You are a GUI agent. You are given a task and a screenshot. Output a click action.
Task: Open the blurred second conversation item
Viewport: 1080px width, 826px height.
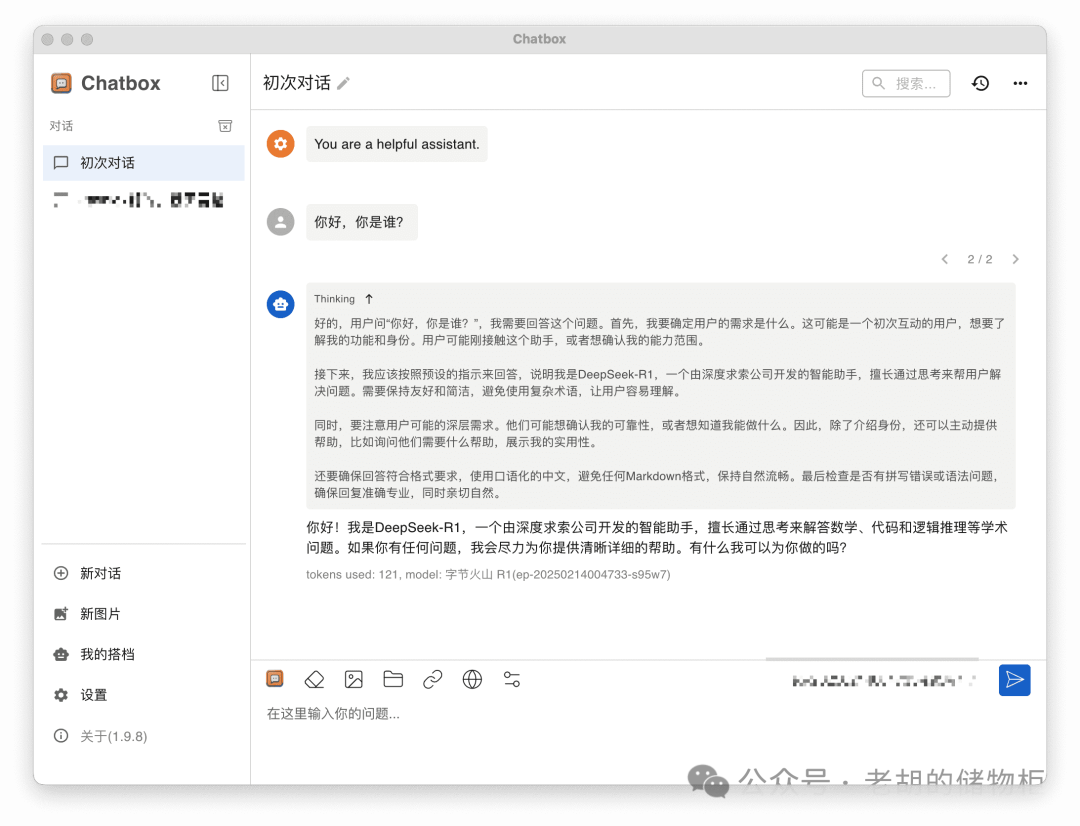pyautogui.click(x=143, y=200)
